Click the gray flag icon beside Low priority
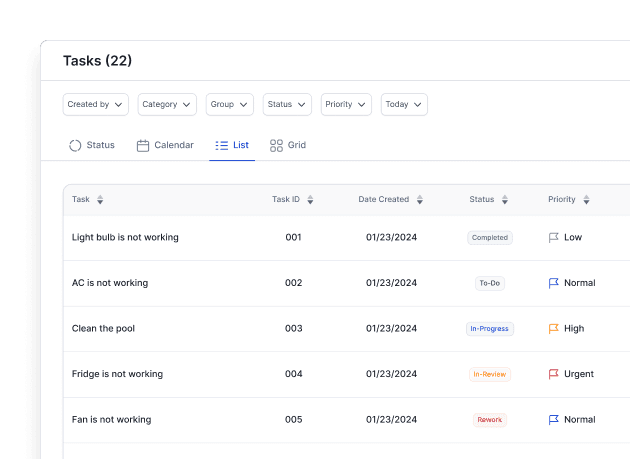The height and width of the screenshot is (459, 630). click(554, 238)
